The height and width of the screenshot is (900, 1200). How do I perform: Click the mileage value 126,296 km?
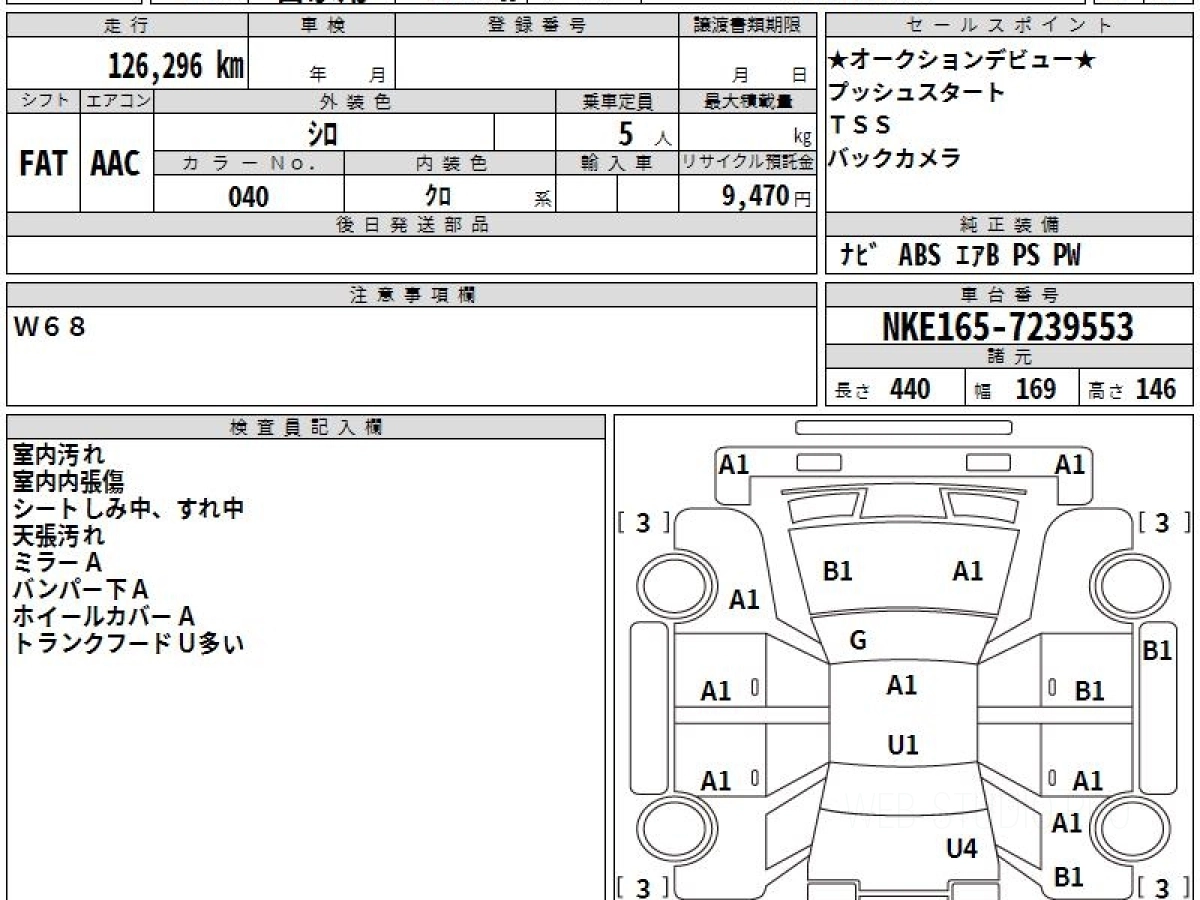pos(175,66)
